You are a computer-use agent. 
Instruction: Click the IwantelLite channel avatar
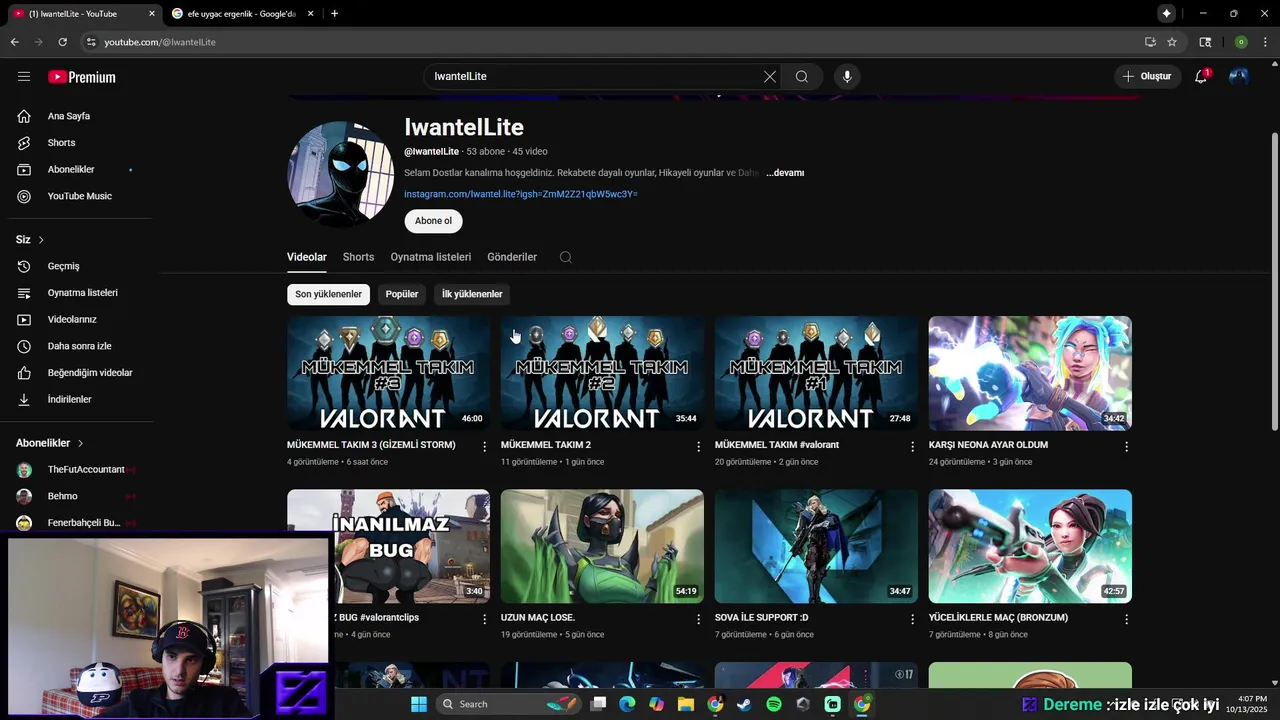341,174
